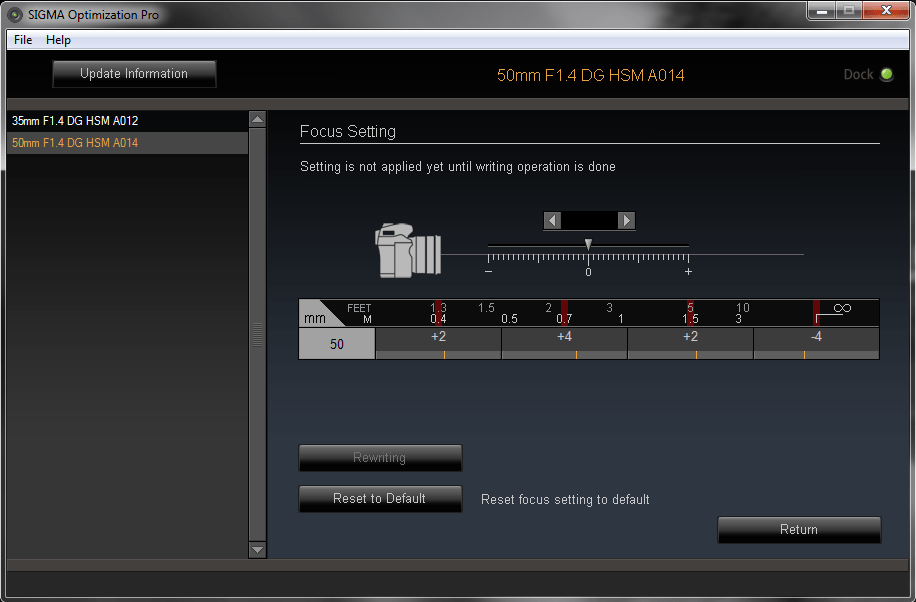Switch distance units to M

point(367,316)
